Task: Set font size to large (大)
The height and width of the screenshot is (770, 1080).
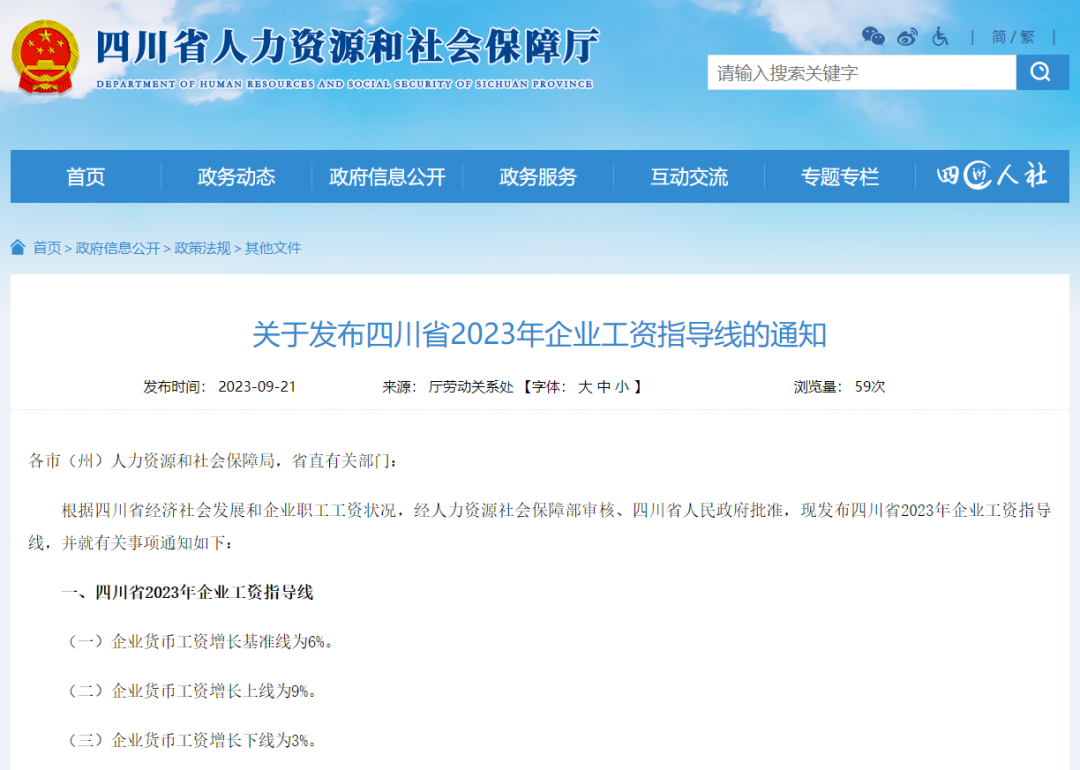Action: tap(585, 386)
